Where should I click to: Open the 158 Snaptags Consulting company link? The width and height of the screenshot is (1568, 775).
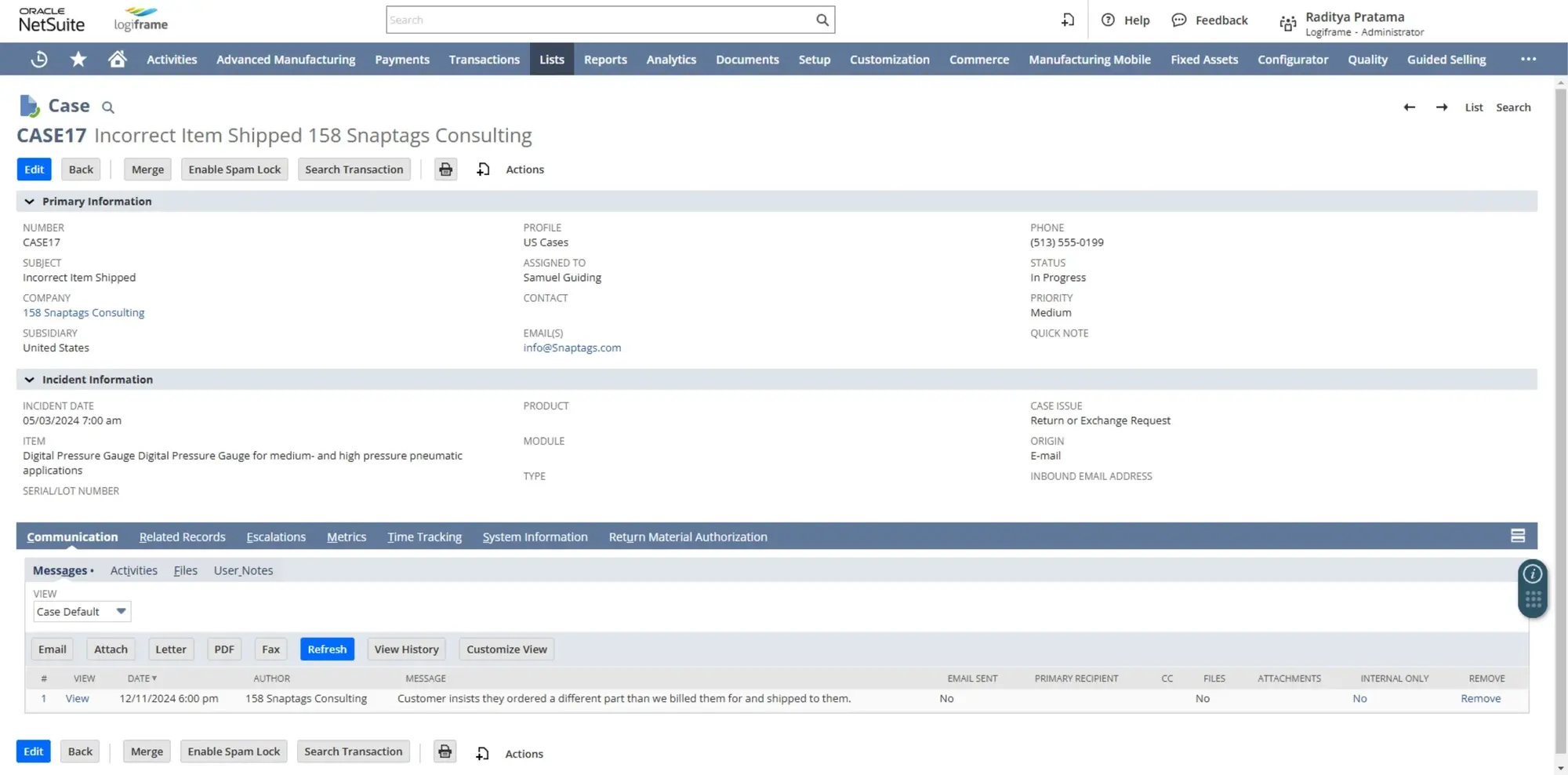coord(83,312)
